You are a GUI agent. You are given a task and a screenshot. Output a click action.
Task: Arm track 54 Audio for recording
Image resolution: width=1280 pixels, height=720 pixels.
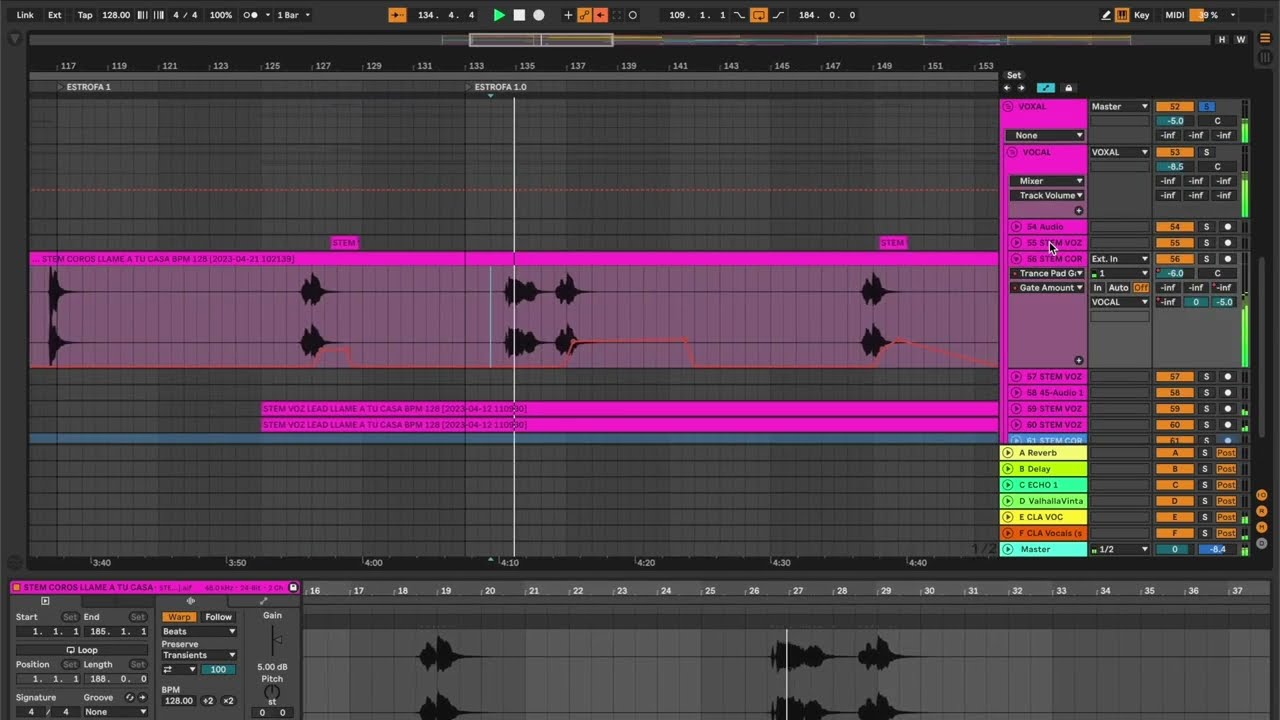[1228, 227]
